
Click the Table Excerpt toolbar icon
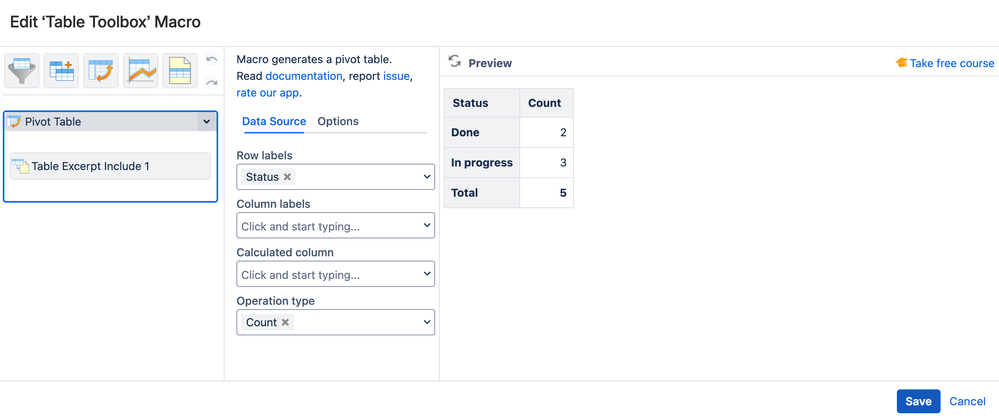180,72
